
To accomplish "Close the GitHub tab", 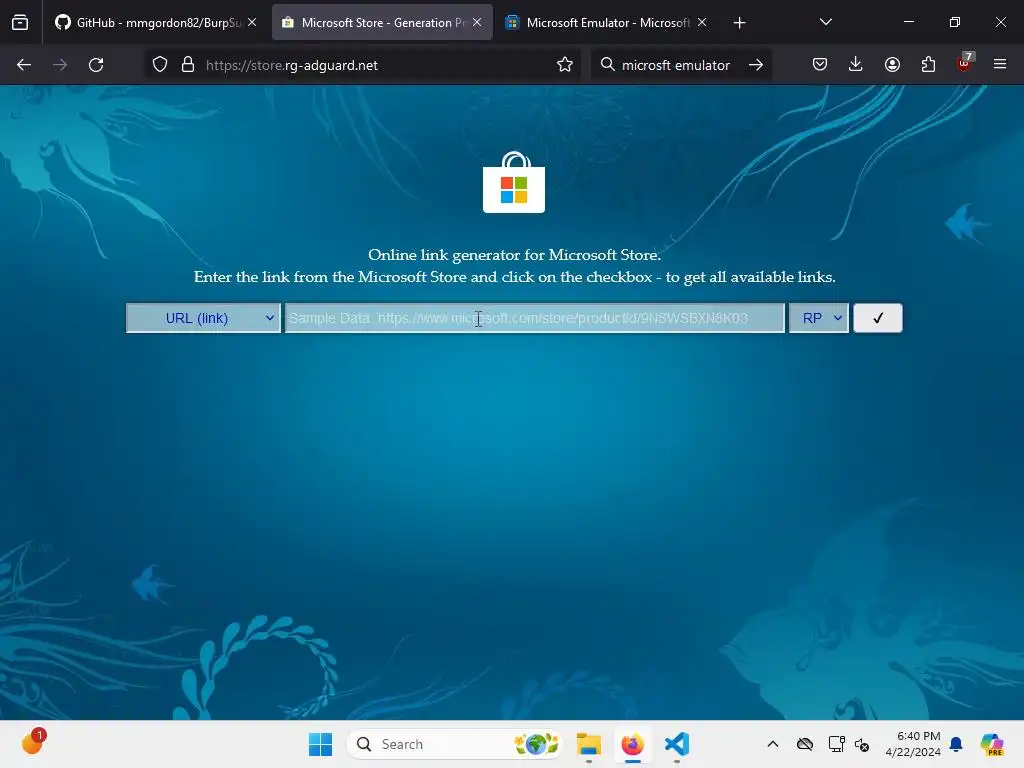I will coord(252,22).
